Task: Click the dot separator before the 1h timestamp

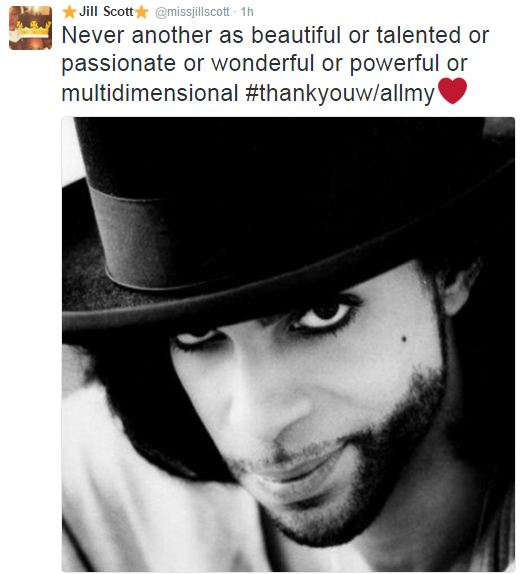Action: pyautogui.click(x=235, y=12)
